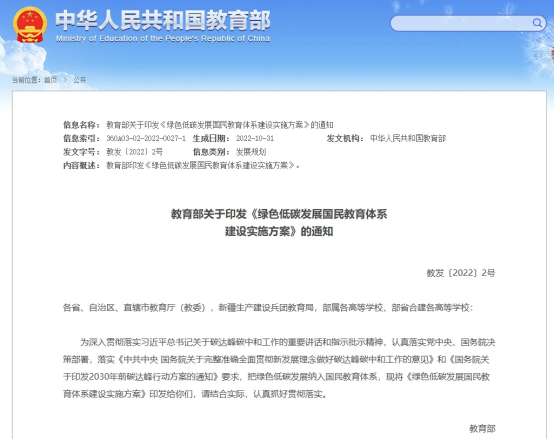This screenshot has width=554, height=439.
Task: Select the 发文机构 label
Action: 345,138
